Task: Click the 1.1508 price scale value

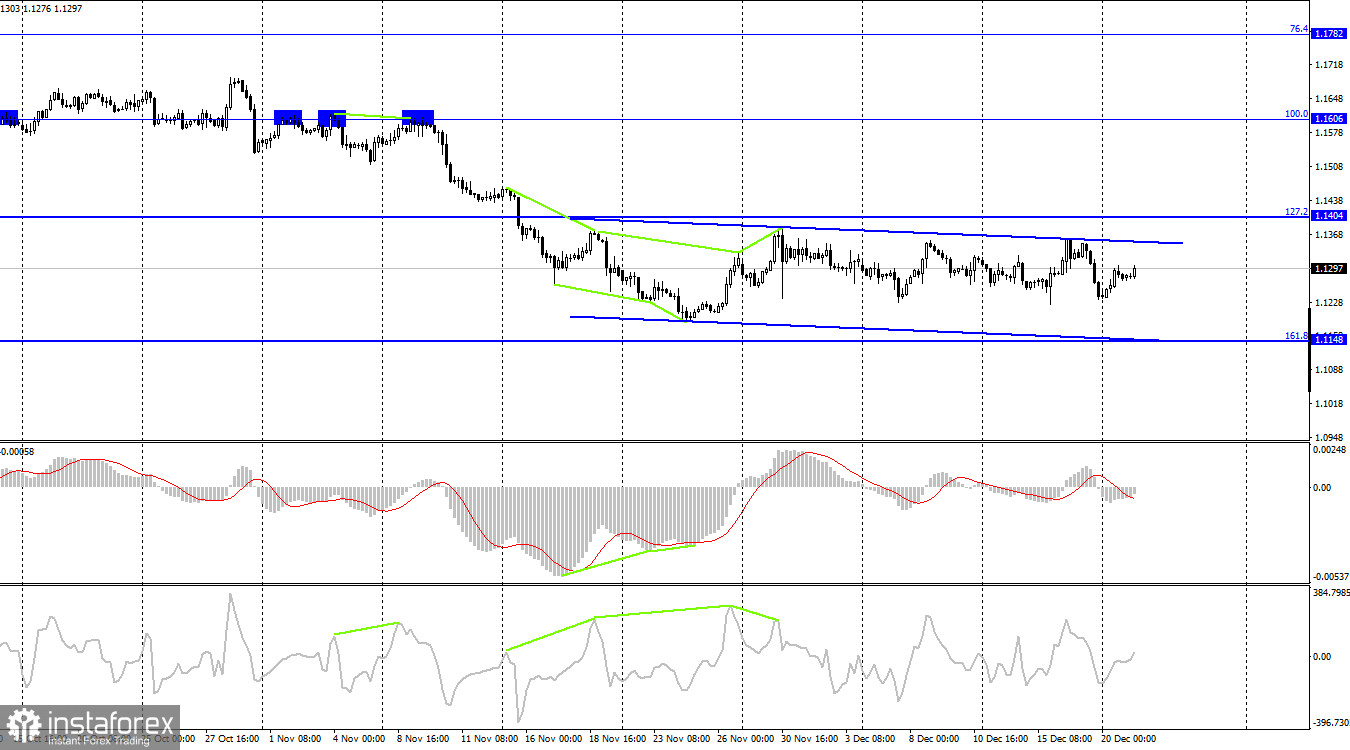Action: point(1330,167)
